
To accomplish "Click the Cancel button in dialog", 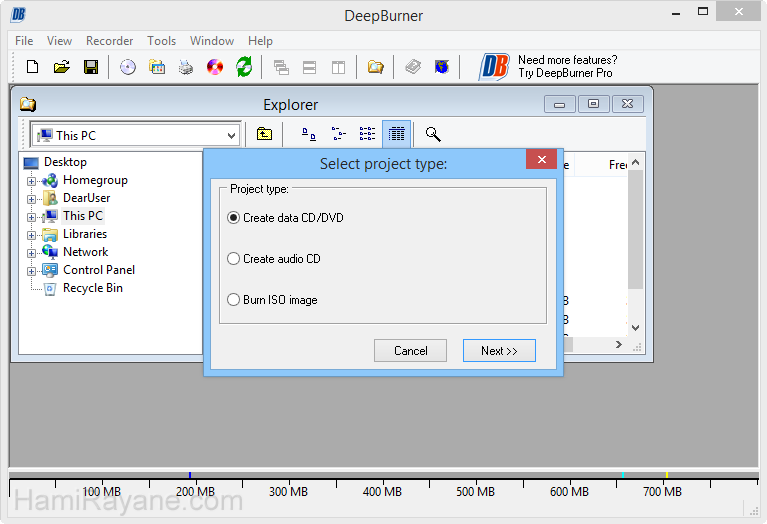I will click(x=410, y=350).
